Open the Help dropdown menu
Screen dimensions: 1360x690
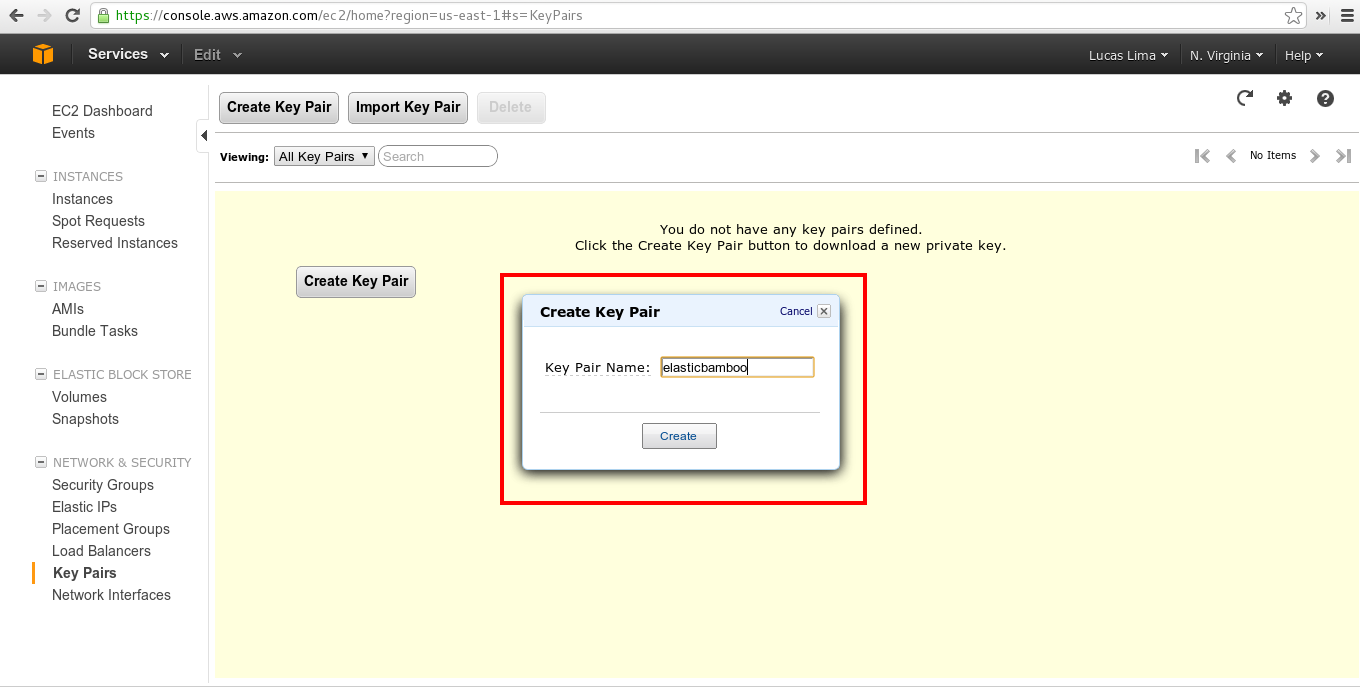pyautogui.click(x=1304, y=55)
